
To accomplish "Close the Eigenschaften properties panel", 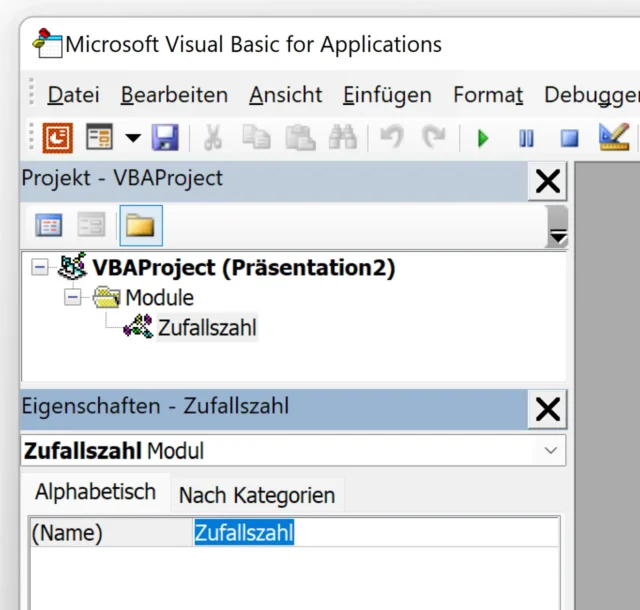I will click(548, 408).
